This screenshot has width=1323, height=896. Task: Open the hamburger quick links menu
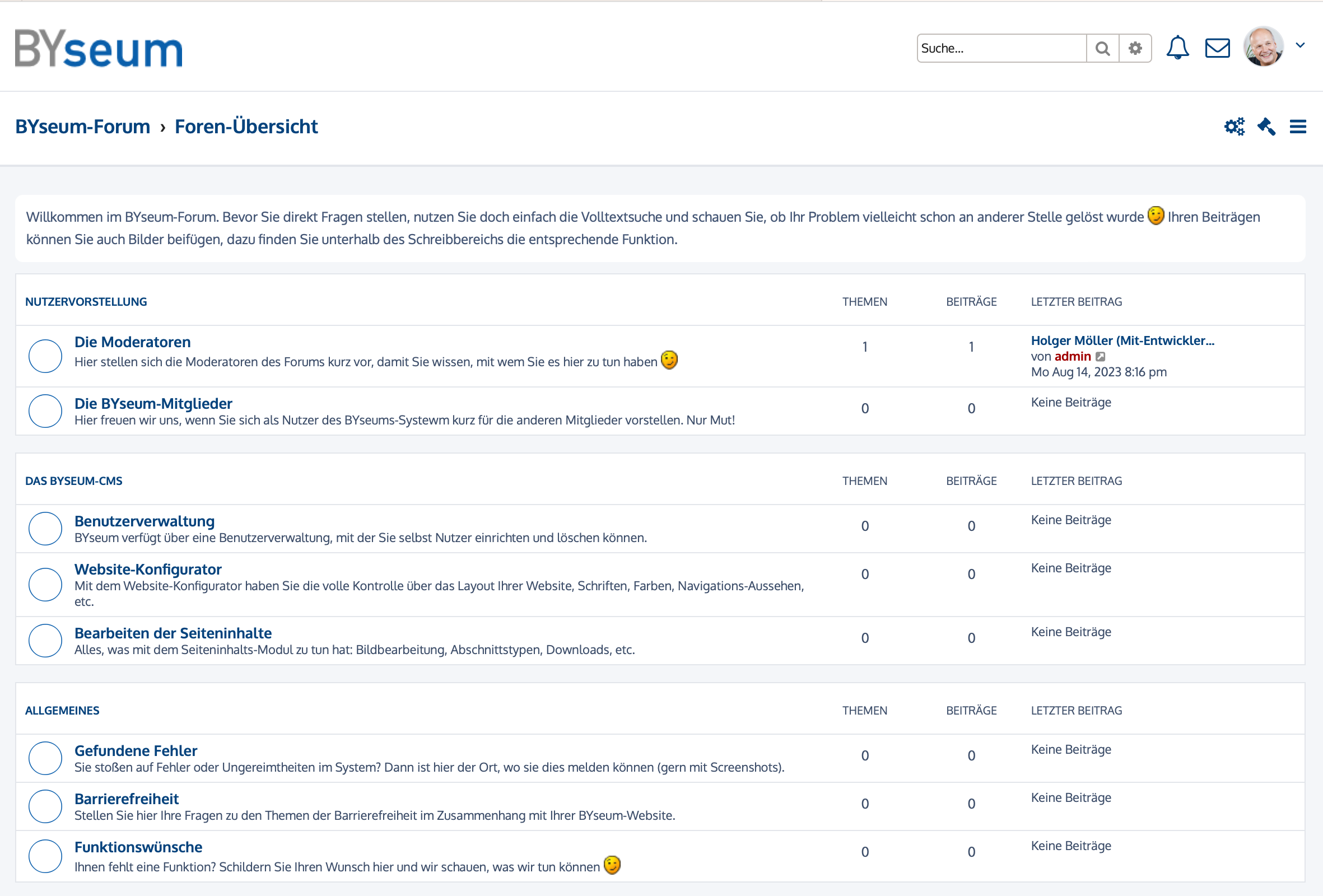(x=1297, y=127)
